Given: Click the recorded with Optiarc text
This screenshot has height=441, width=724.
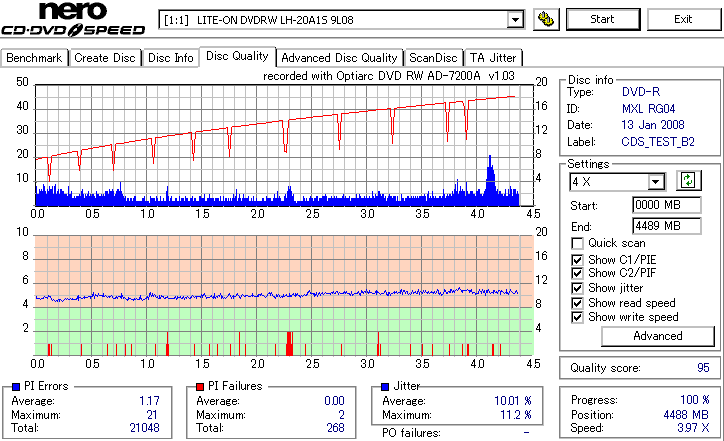Looking at the screenshot, I should (389, 76).
